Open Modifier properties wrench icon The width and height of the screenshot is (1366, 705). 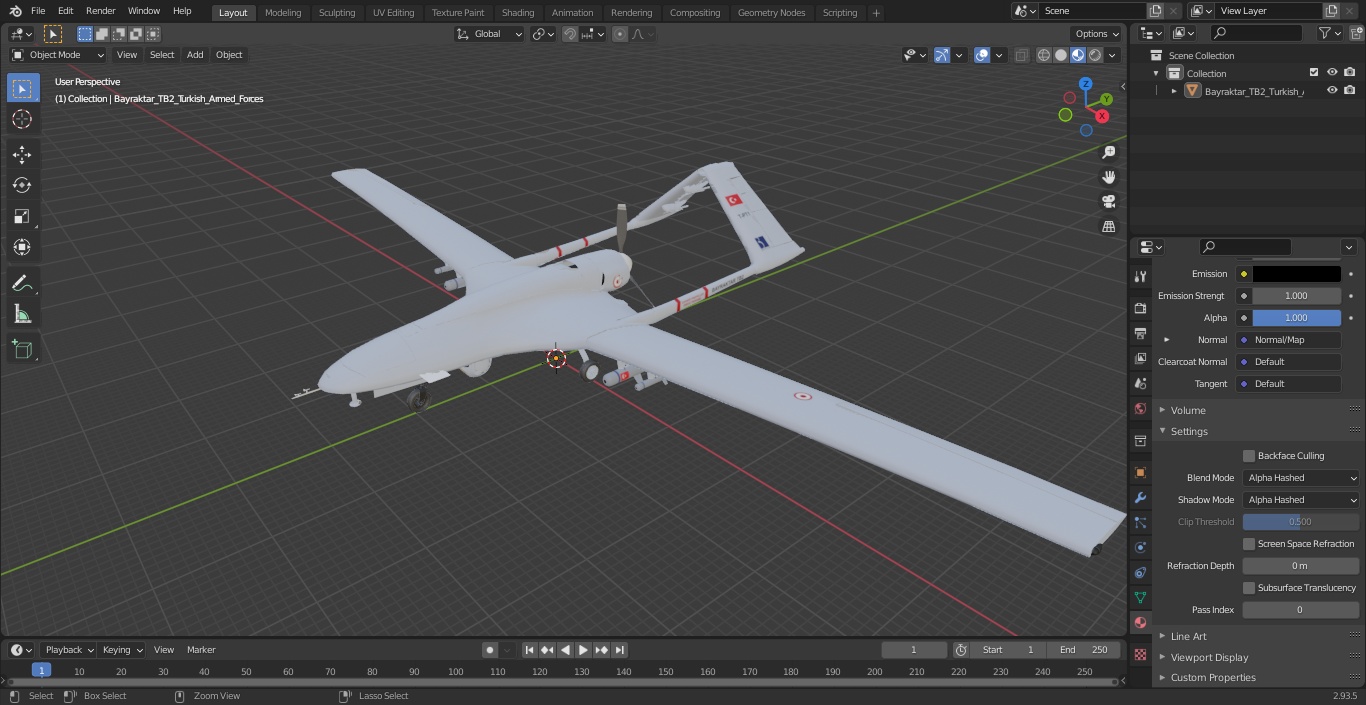[1140, 497]
